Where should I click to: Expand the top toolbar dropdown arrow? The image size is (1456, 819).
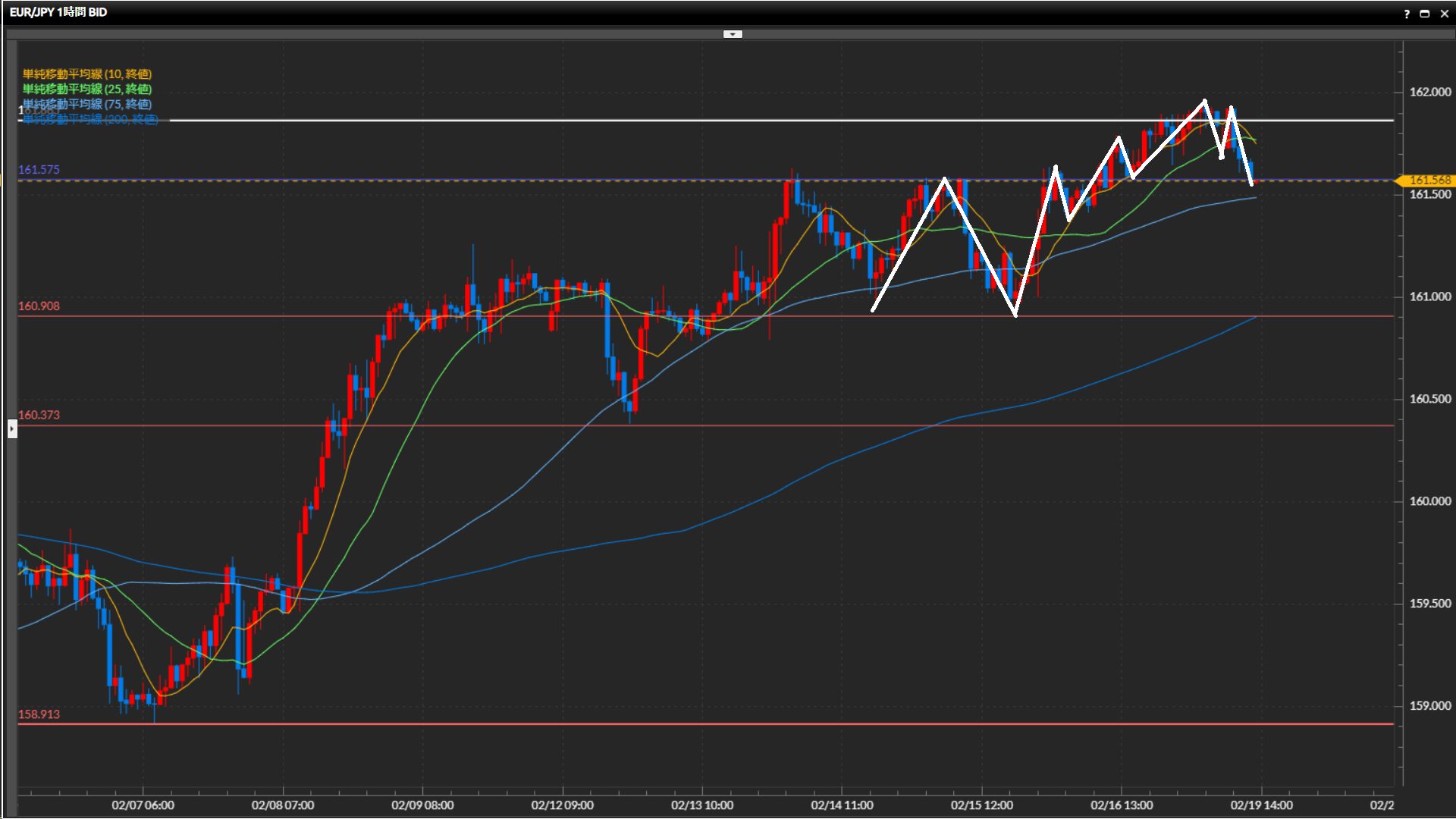click(x=733, y=34)
